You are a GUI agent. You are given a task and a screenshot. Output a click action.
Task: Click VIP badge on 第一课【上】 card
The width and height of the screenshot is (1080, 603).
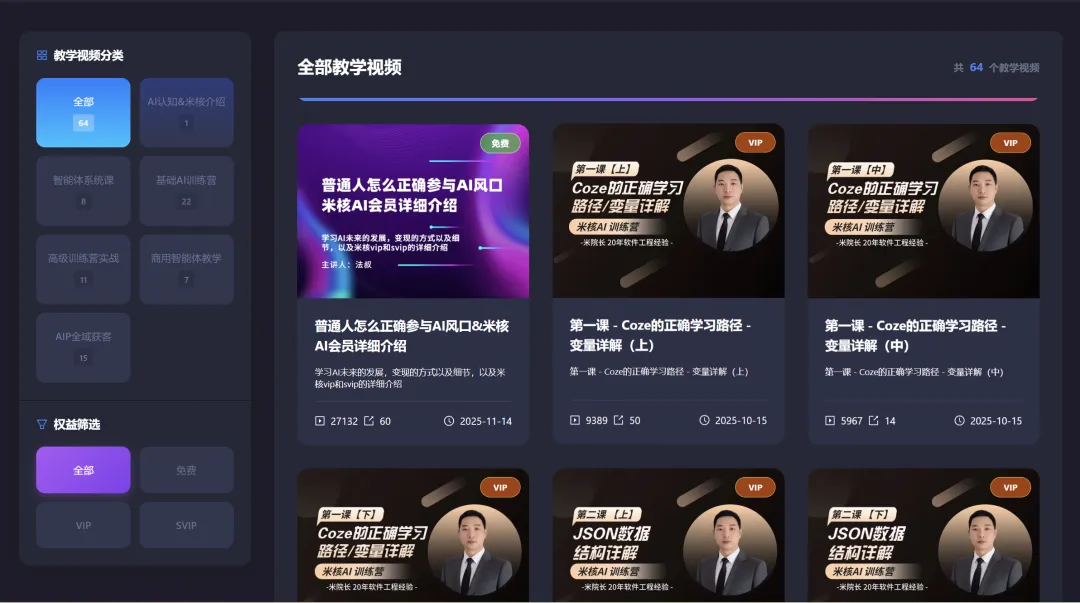pyautogui.click(x=756, y=143)
